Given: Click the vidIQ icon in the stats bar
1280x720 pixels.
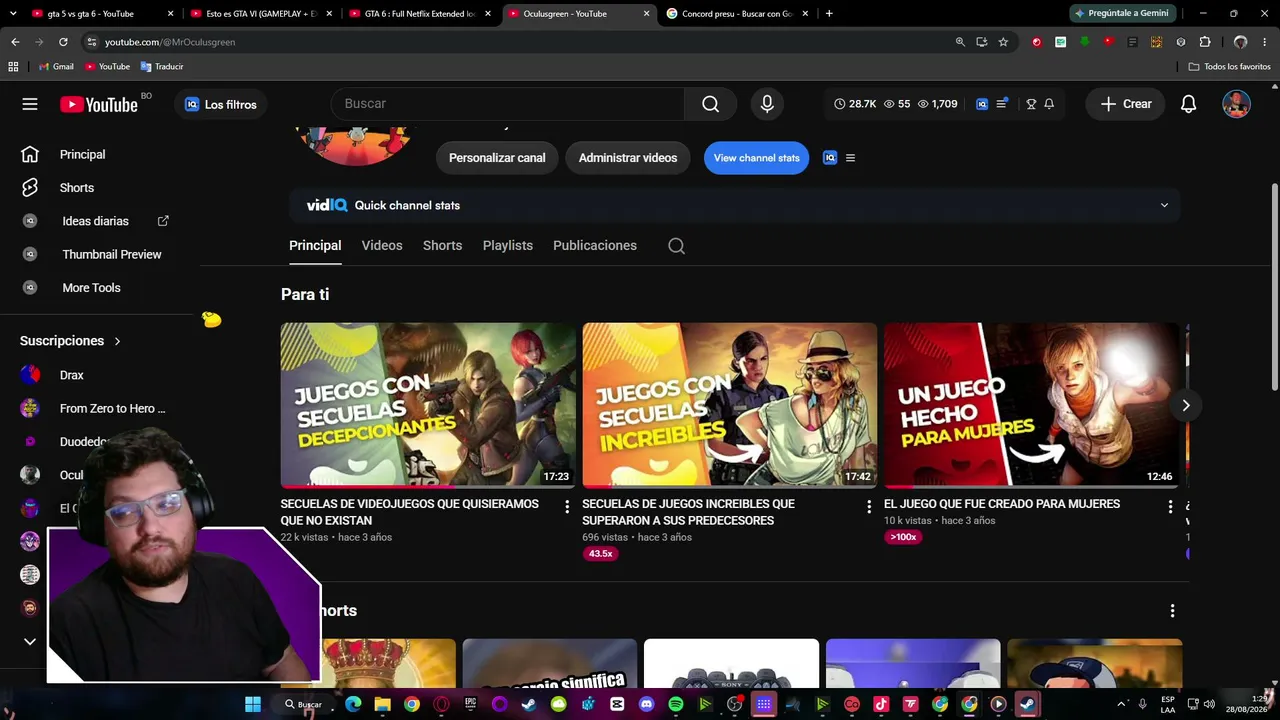Looking at the screenshot, I should pos(982,104).
